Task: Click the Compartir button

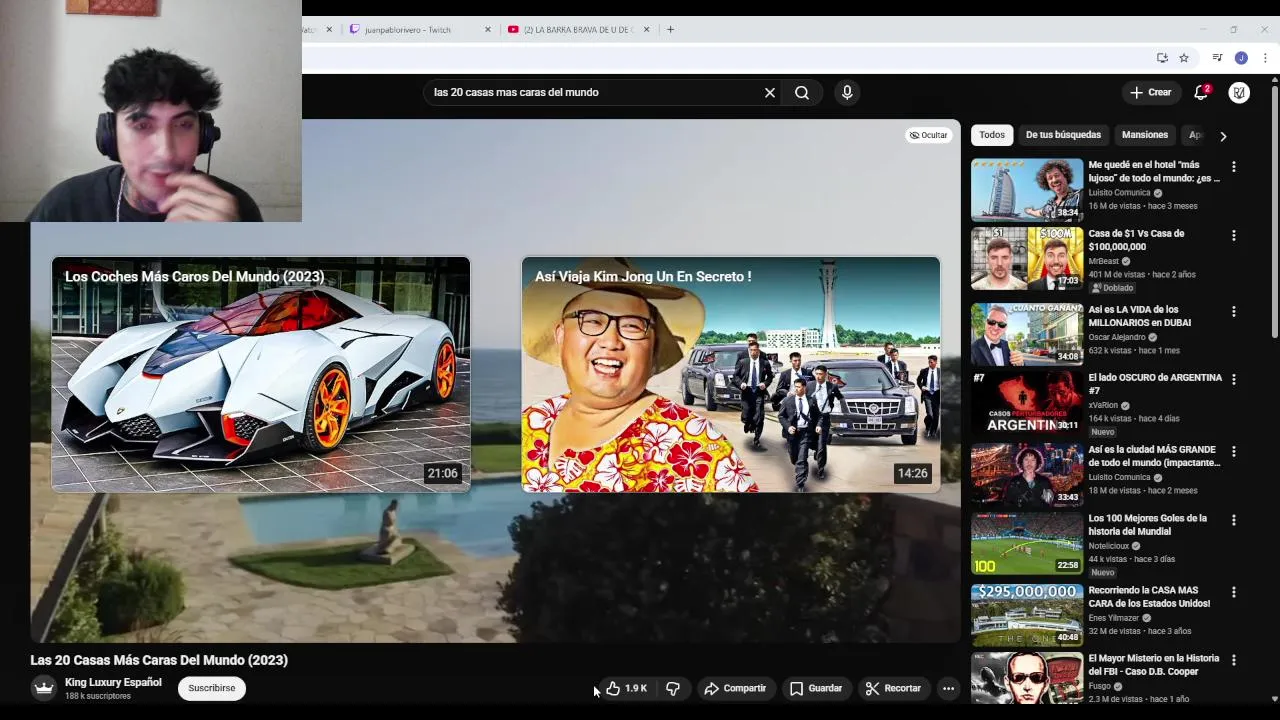Action: 735,688
